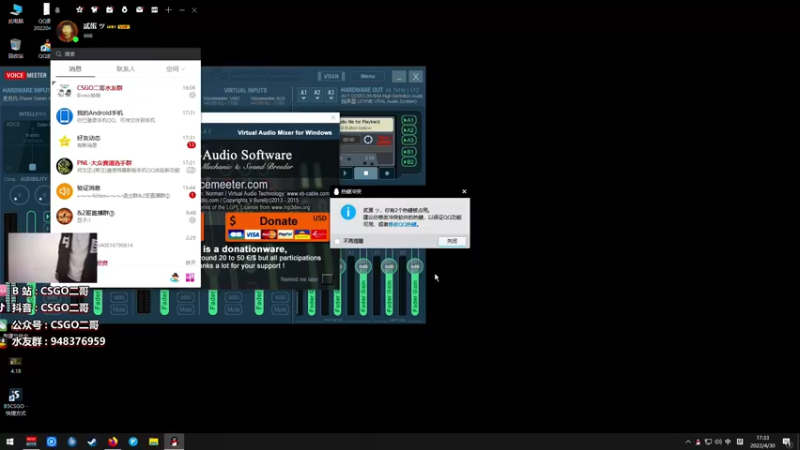Open the CSGO二哥水友群 conversation

126,91
